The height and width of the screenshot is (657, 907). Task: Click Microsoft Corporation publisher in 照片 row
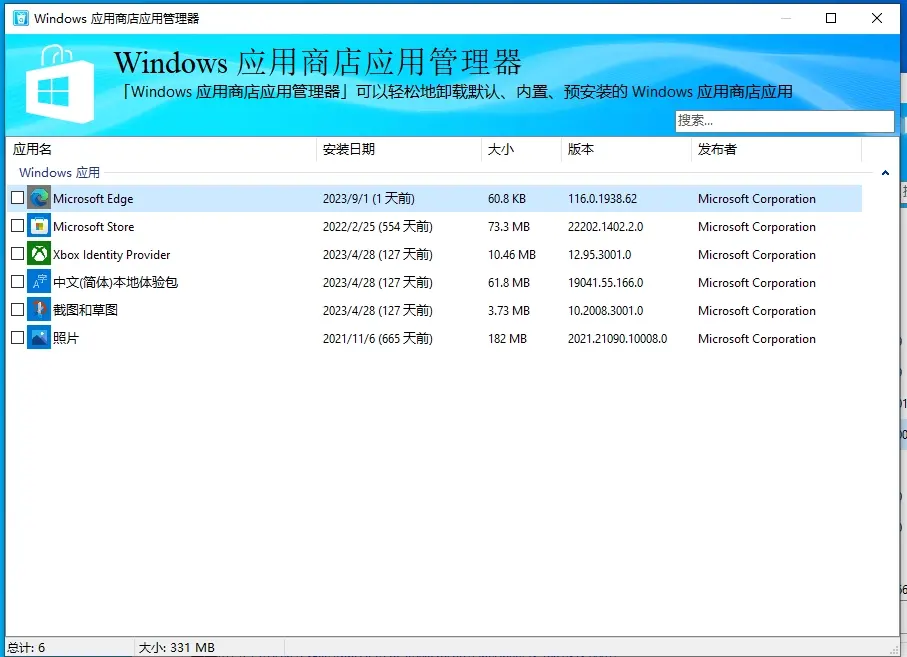click(757, 339)
